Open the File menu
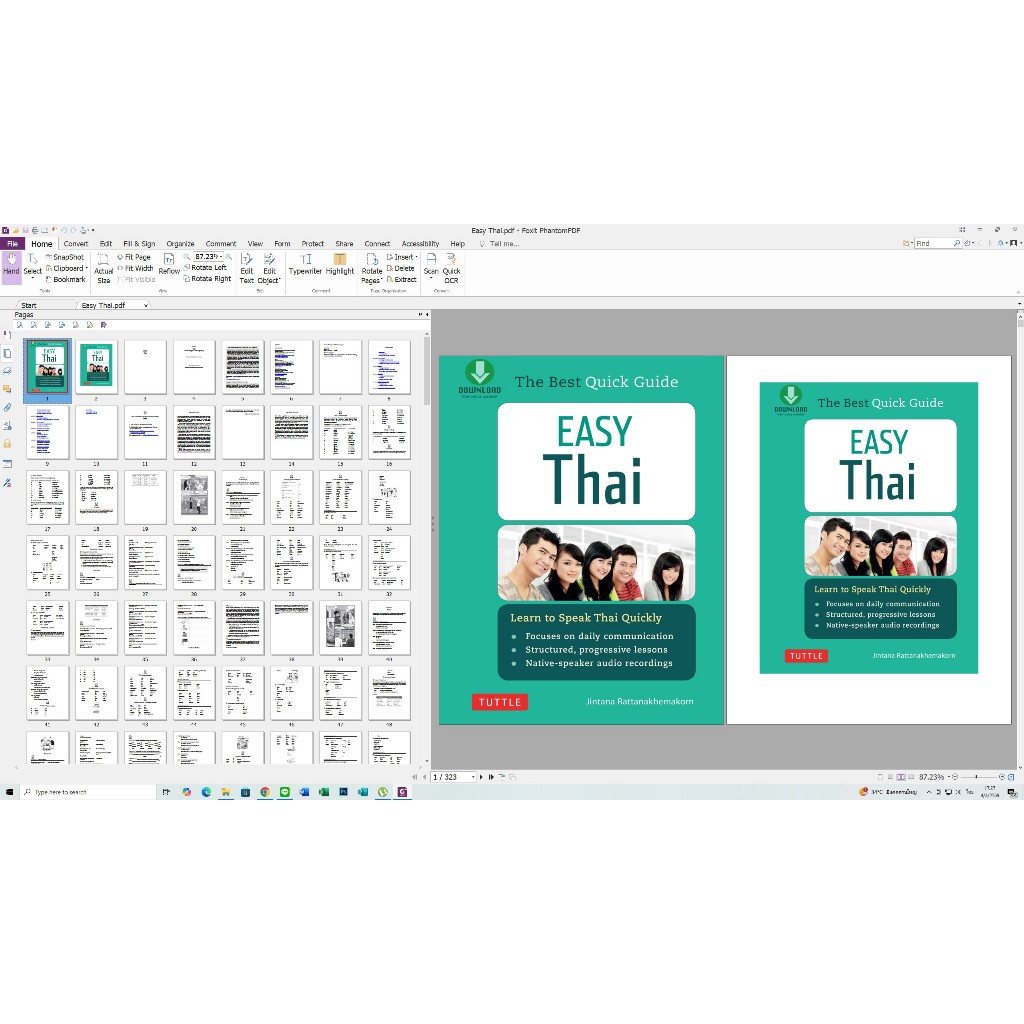The width and height of the screenshot is (1024, 1024). pos(12,244)
